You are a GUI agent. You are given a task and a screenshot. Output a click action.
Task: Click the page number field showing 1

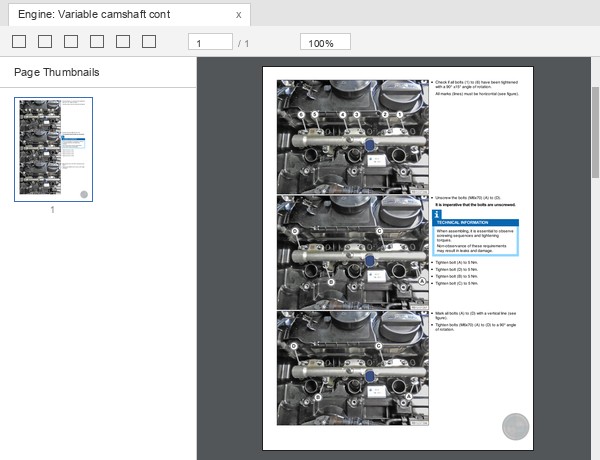point(210,42)
